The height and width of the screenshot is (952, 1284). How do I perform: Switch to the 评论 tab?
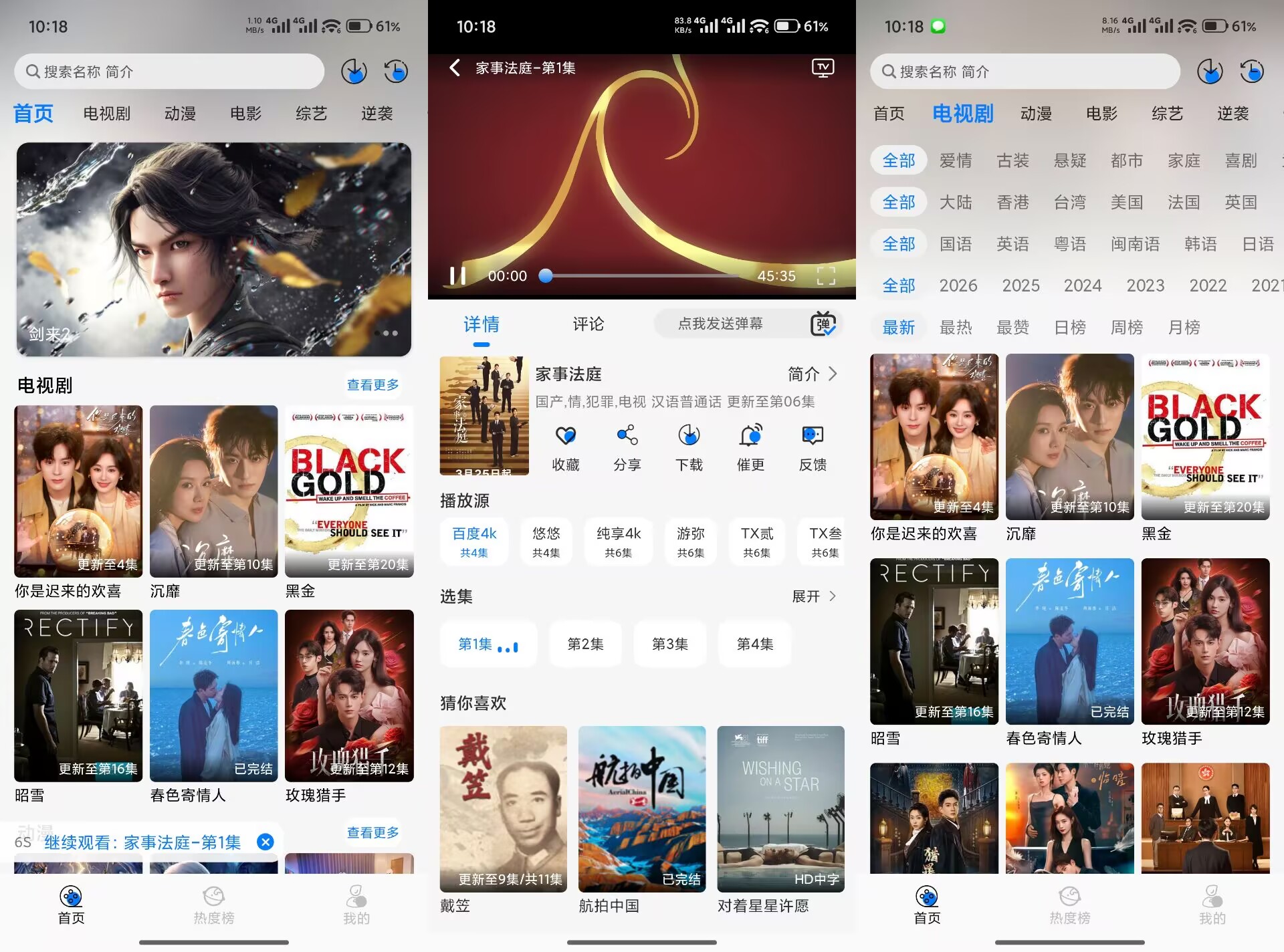pyautogui.click(x=588, y=324)
